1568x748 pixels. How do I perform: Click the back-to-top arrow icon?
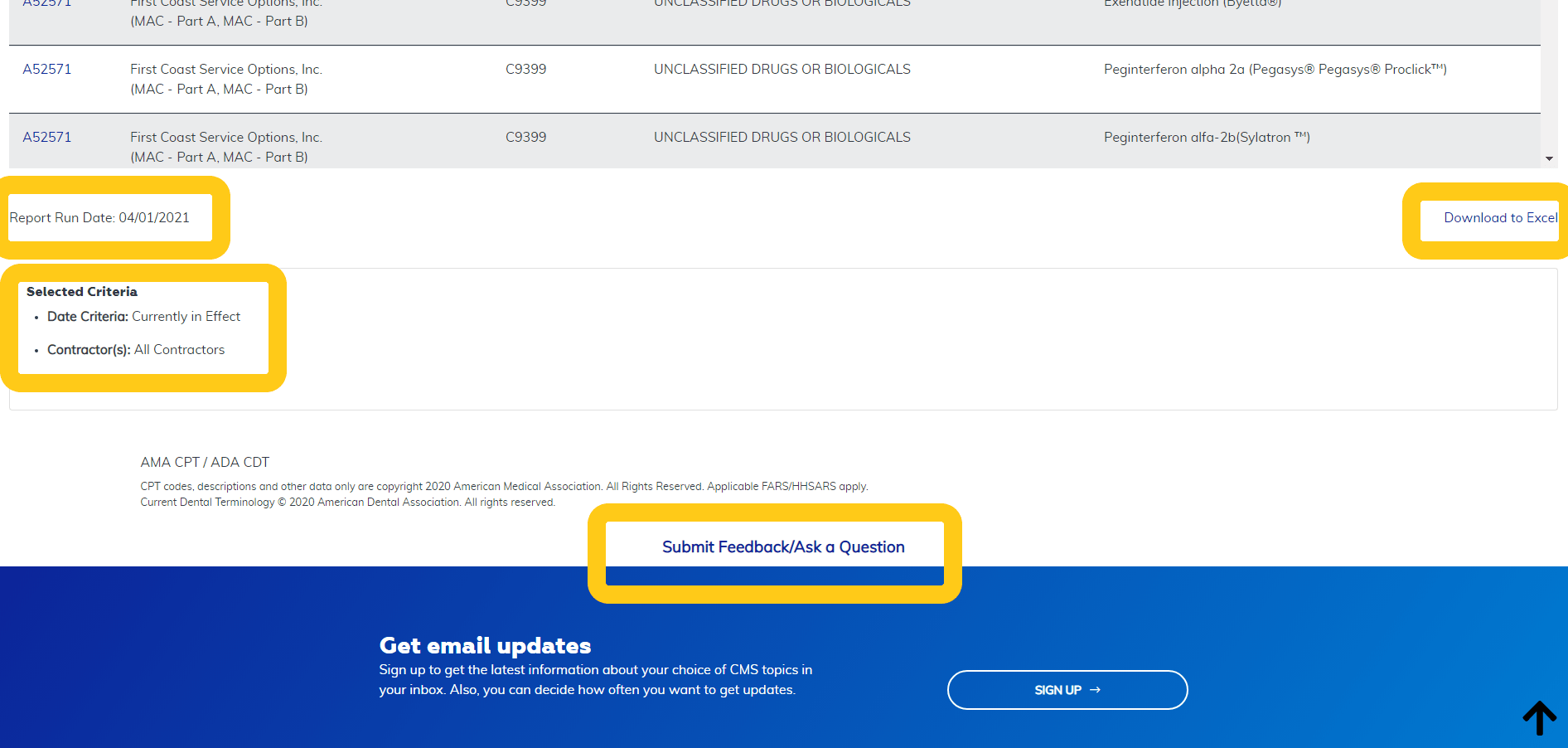point(1539,717)
